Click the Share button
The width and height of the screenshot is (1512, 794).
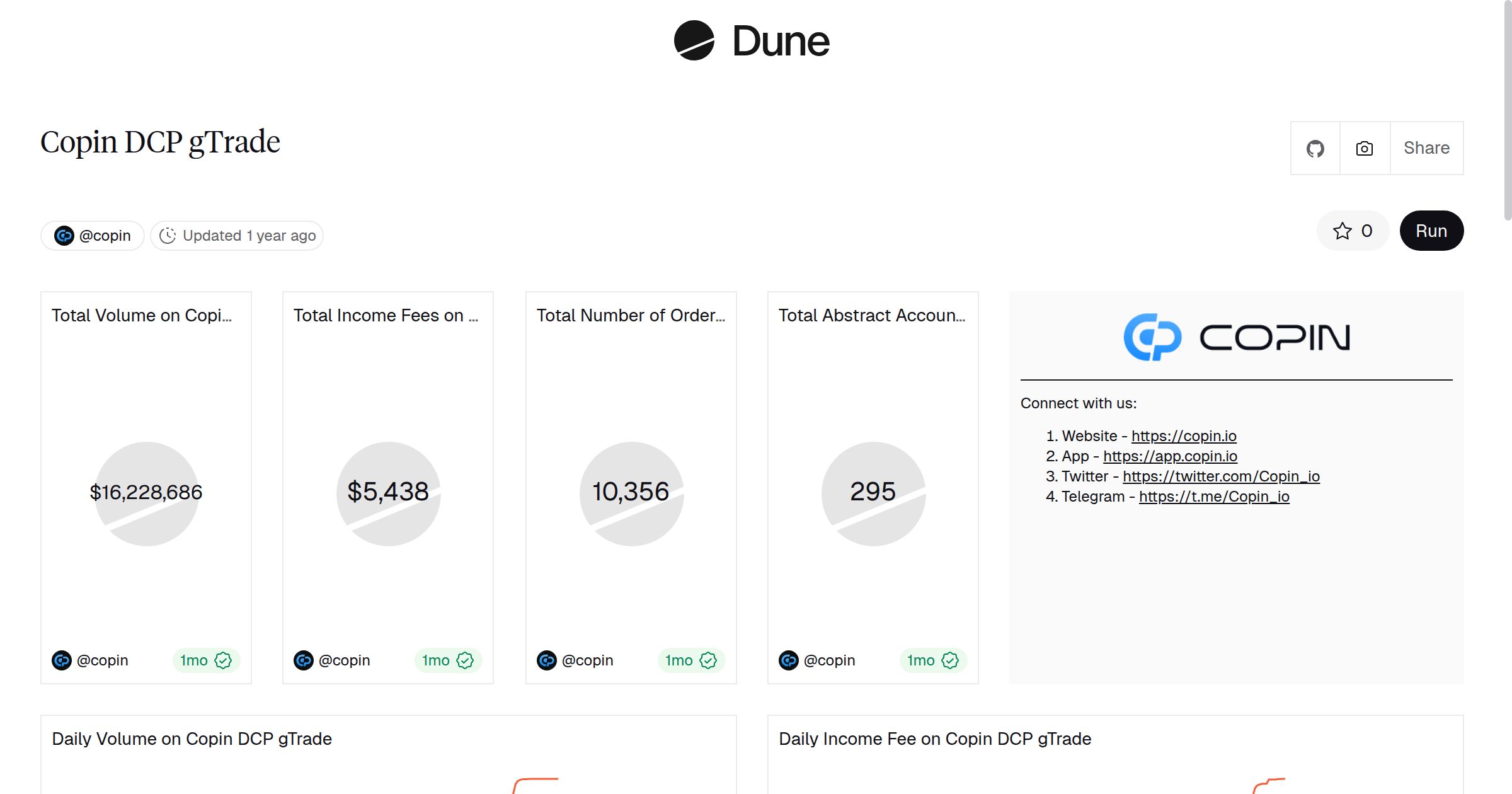[1426, 149]
